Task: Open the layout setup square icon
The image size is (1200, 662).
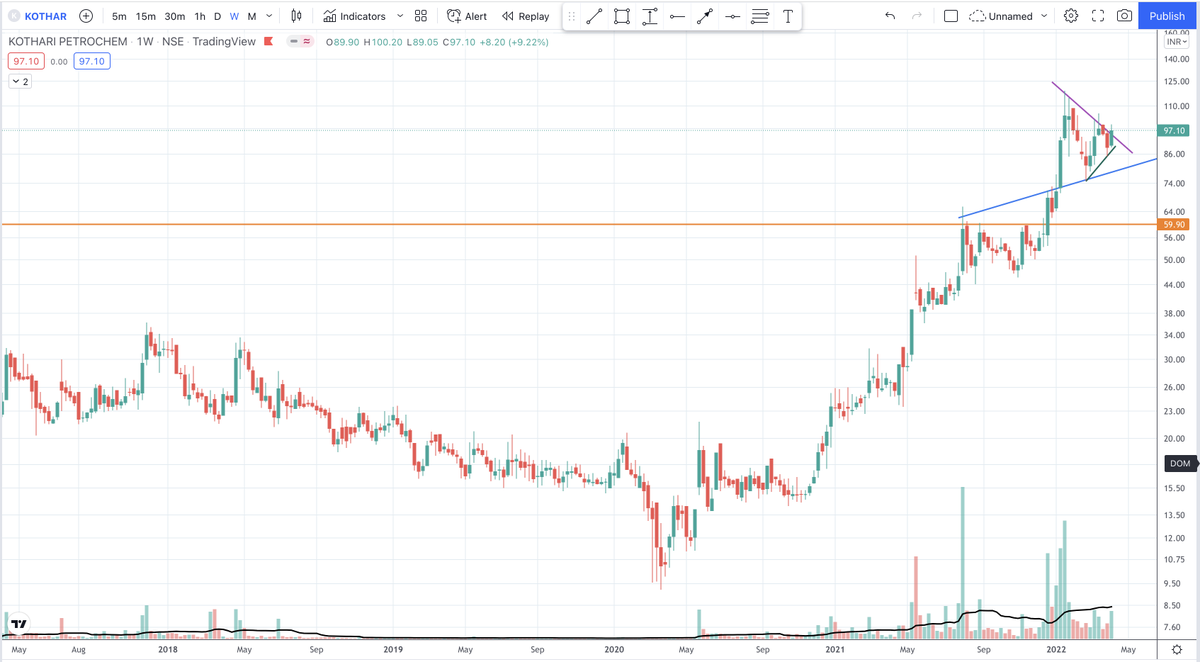Action: [951, 16]
